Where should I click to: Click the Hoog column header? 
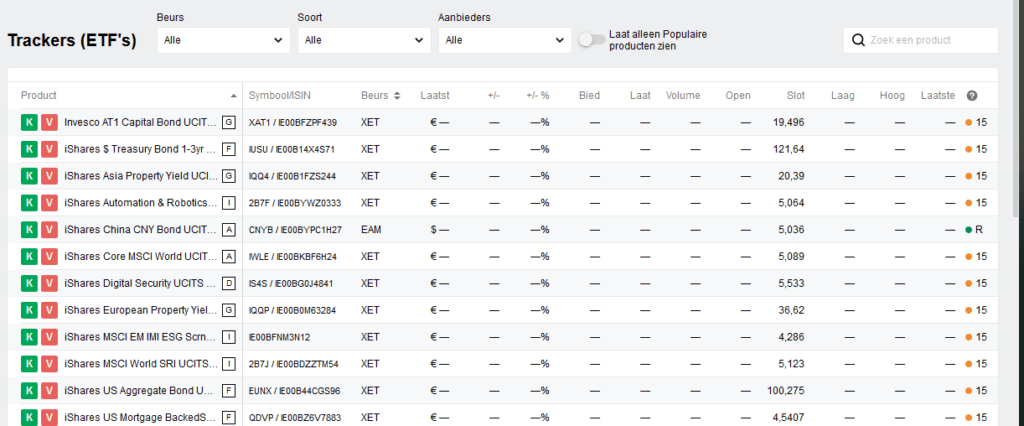point(892,95)
